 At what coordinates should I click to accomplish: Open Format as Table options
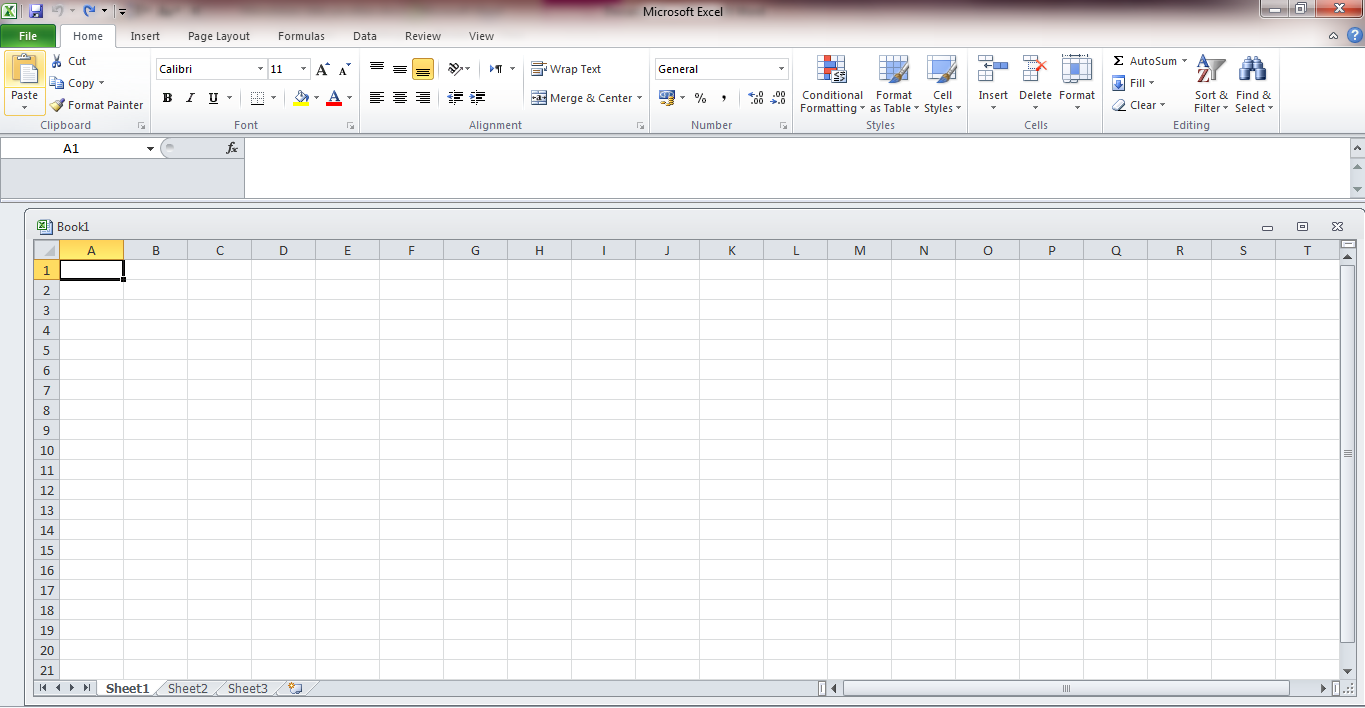tap(893, 85)
